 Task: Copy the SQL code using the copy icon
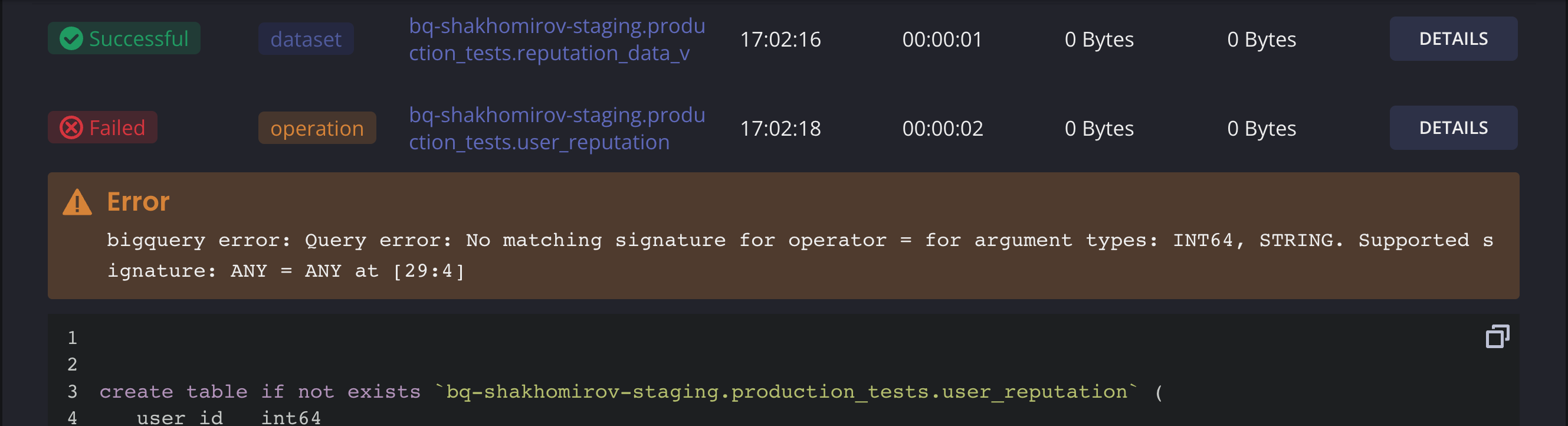[1497, 335]
